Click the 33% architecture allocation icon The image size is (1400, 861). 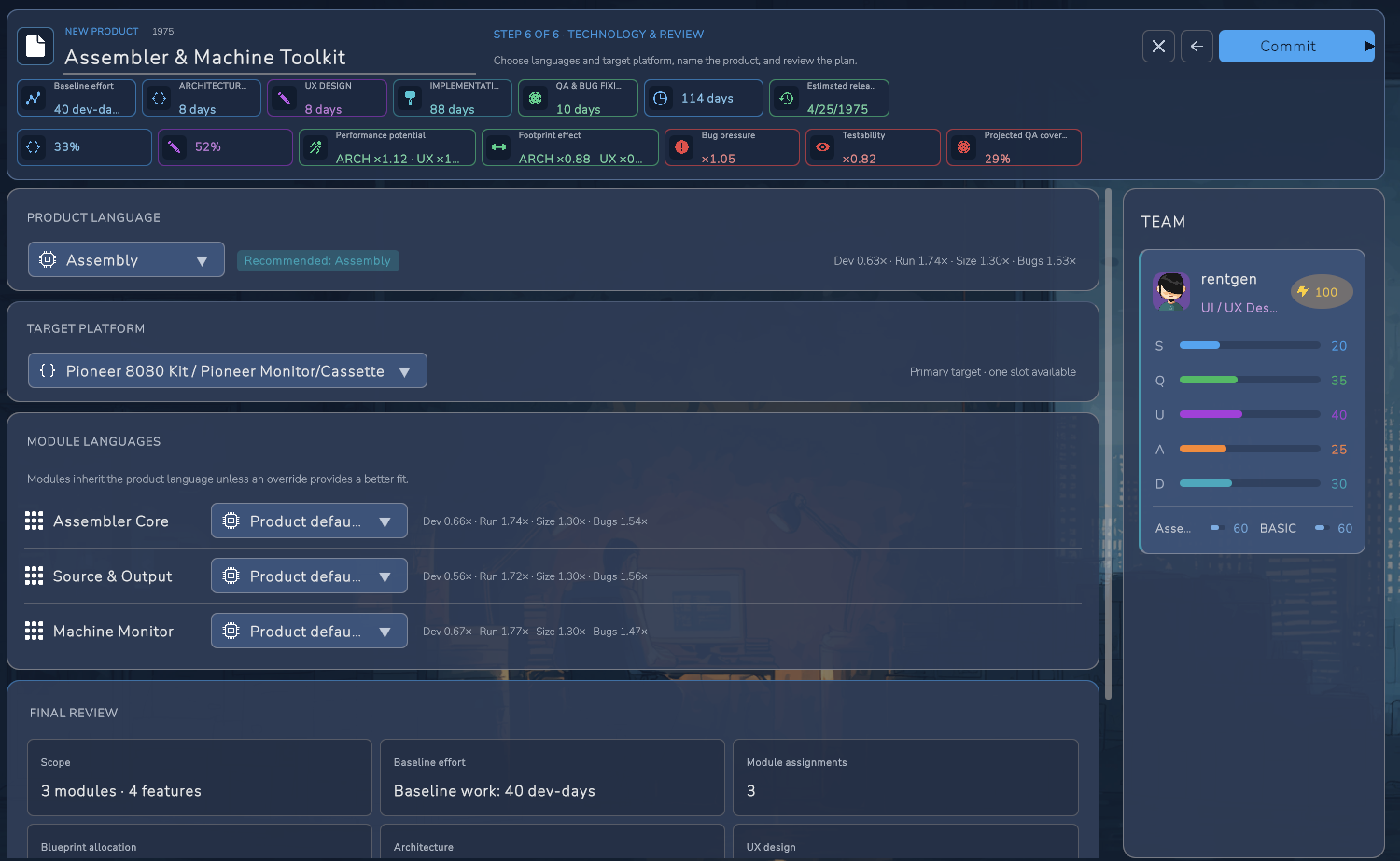click(34, 147)
